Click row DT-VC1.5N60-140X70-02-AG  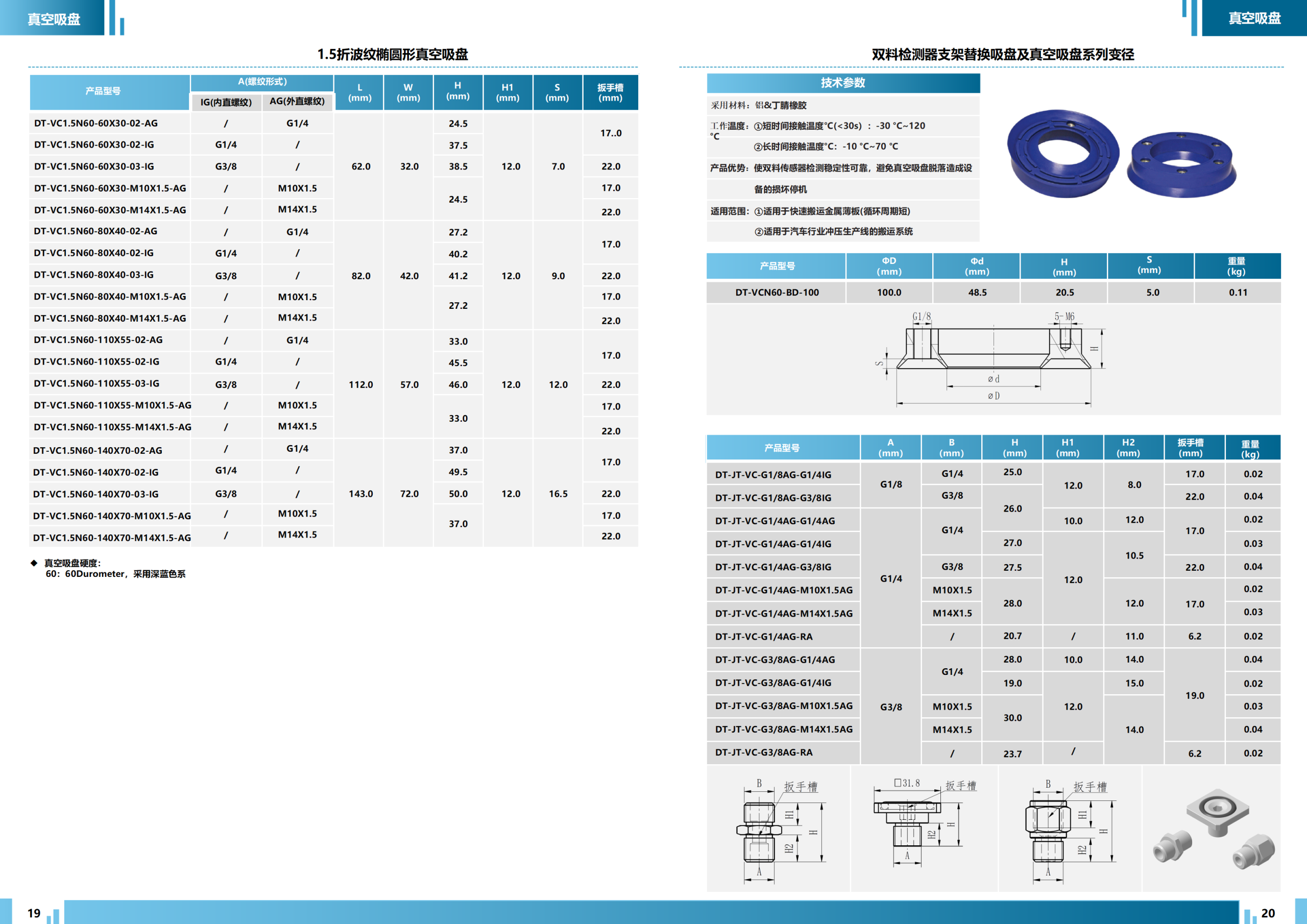tap(333, 450)
